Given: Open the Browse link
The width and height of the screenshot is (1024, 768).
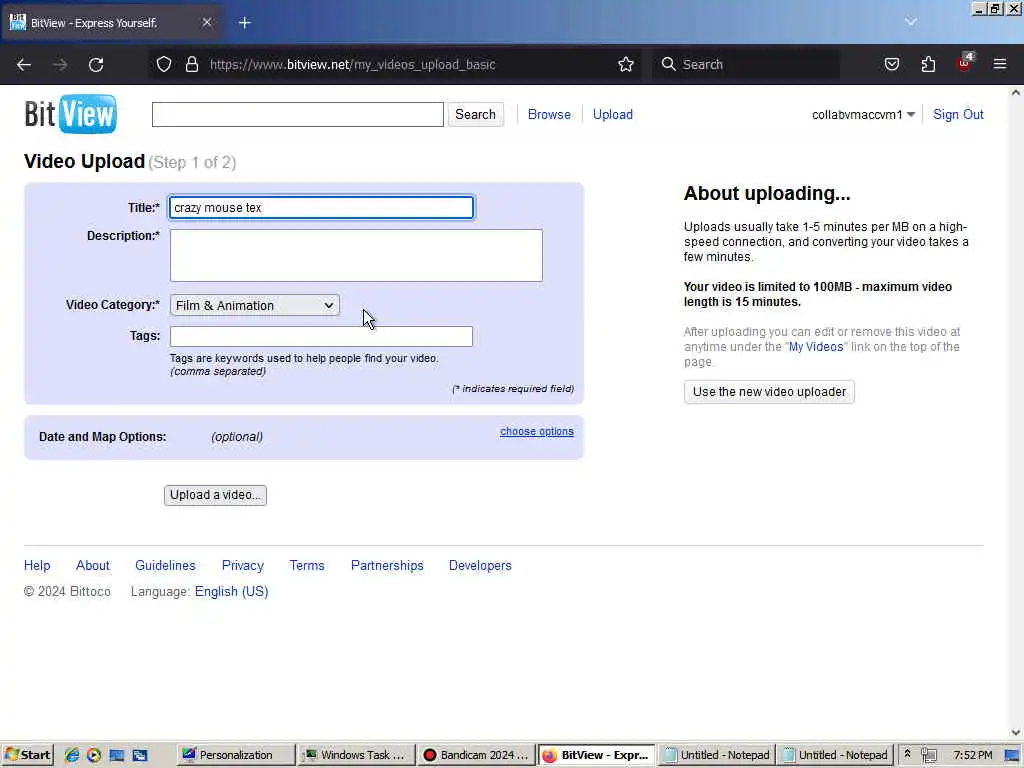Looking at the screenshot, I should 549,114.
